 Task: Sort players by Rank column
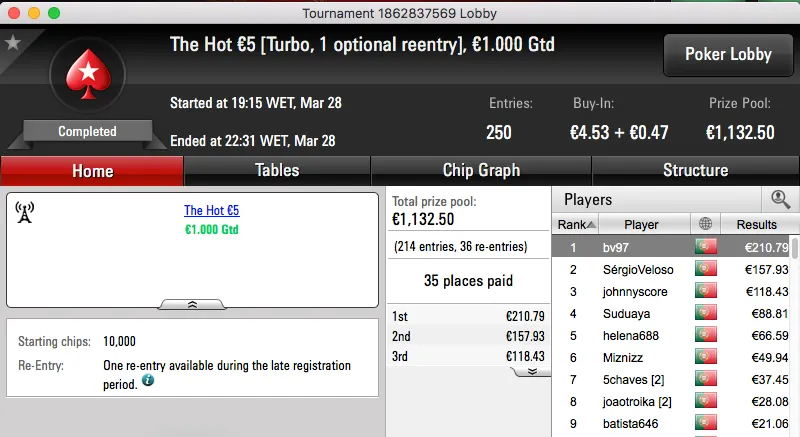pyautogui.click(x=577, y=225)
